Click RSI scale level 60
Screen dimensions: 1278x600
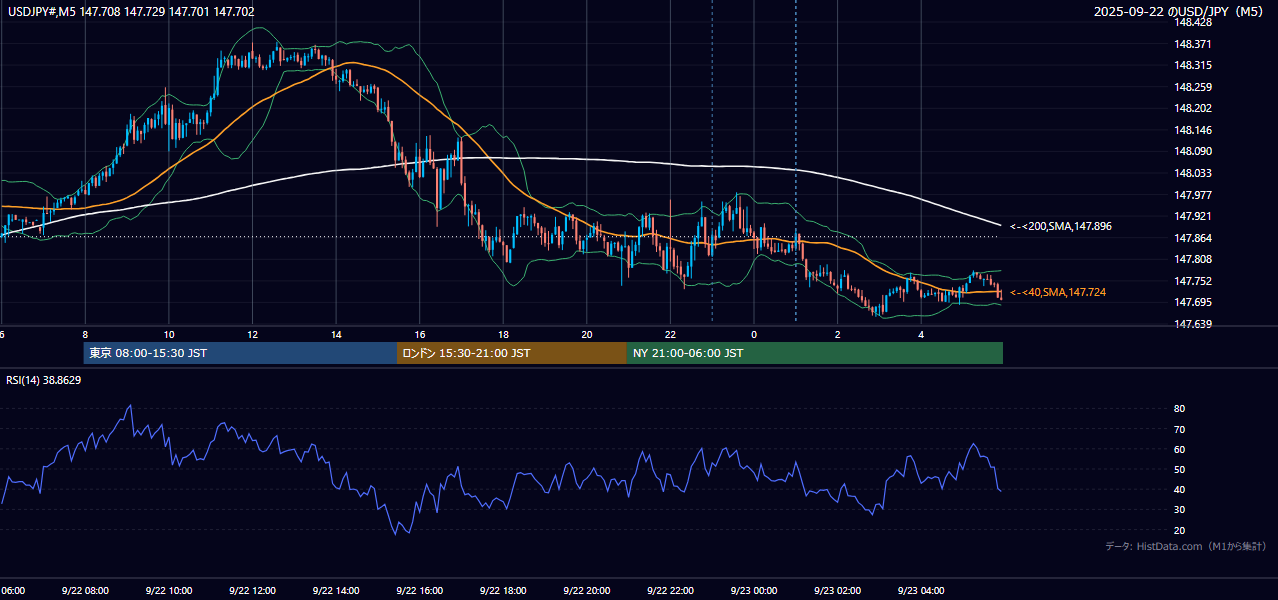coord(1180,449)
